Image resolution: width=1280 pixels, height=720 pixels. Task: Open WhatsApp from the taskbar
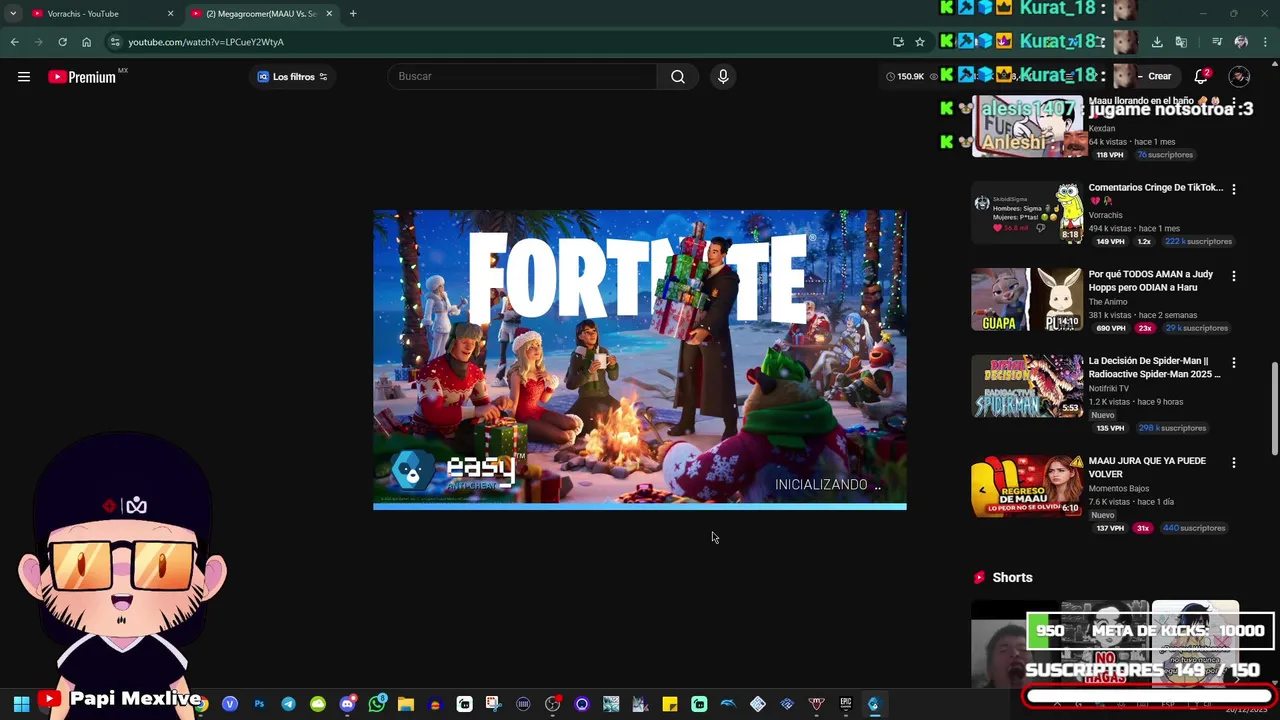pyautogui.click(x=377, y=704)
